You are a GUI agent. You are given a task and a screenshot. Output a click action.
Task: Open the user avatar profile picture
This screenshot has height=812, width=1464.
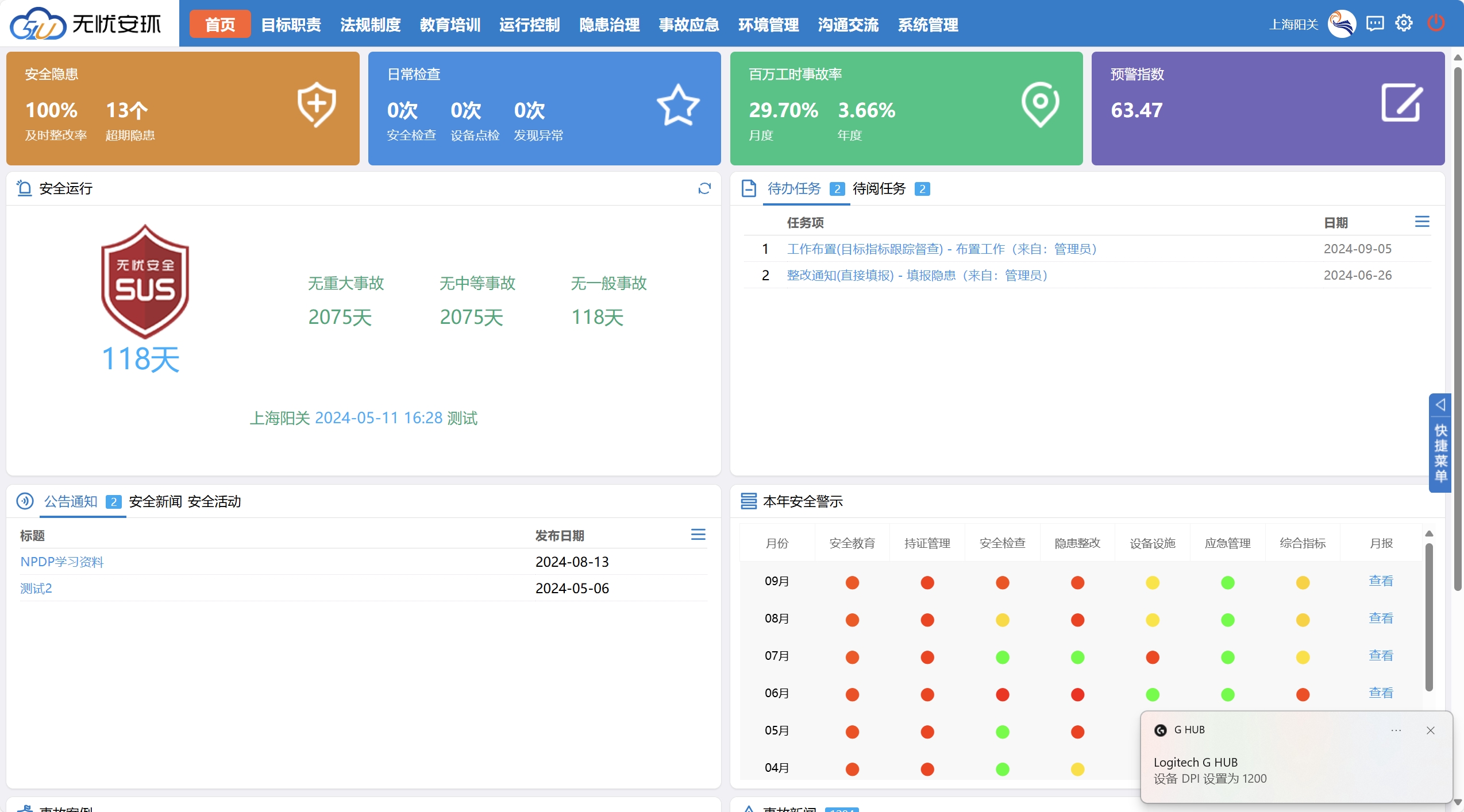[1342, 24]
